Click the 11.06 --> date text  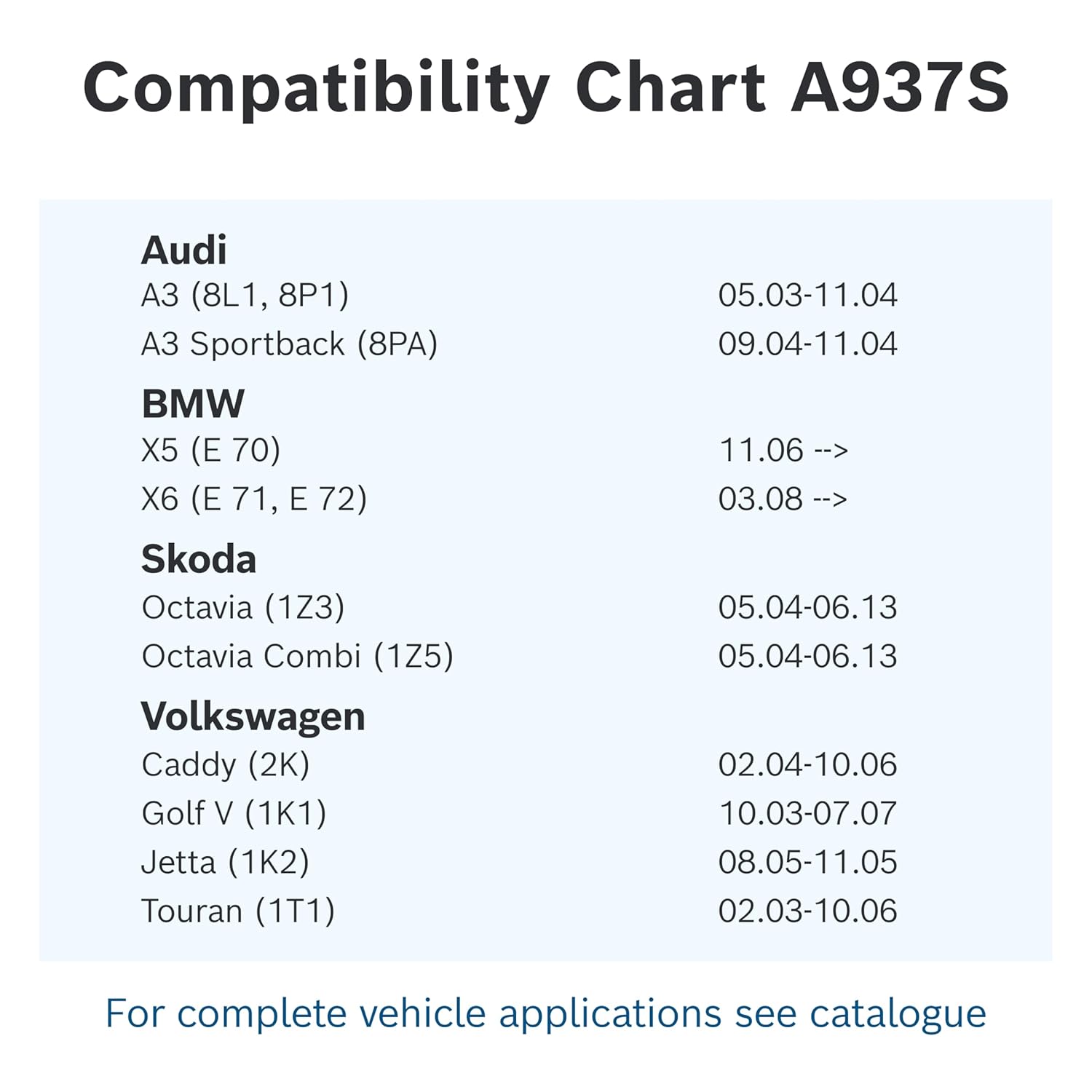click(783, 451)
